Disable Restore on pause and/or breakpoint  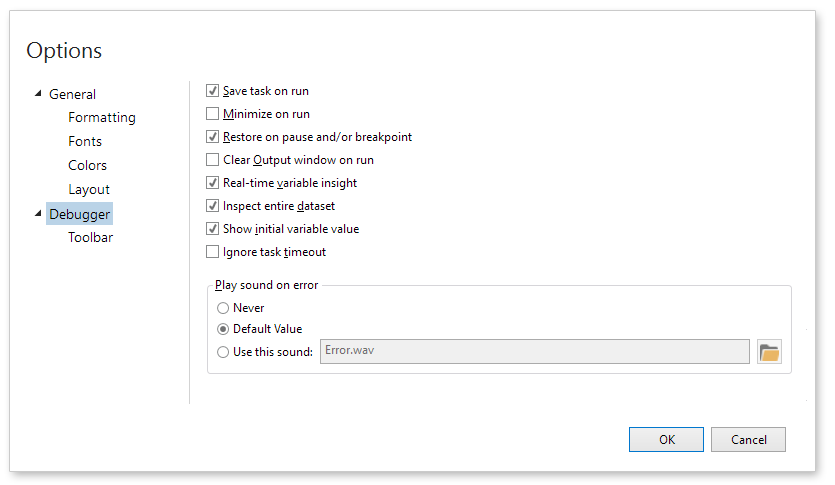[212, 137]
